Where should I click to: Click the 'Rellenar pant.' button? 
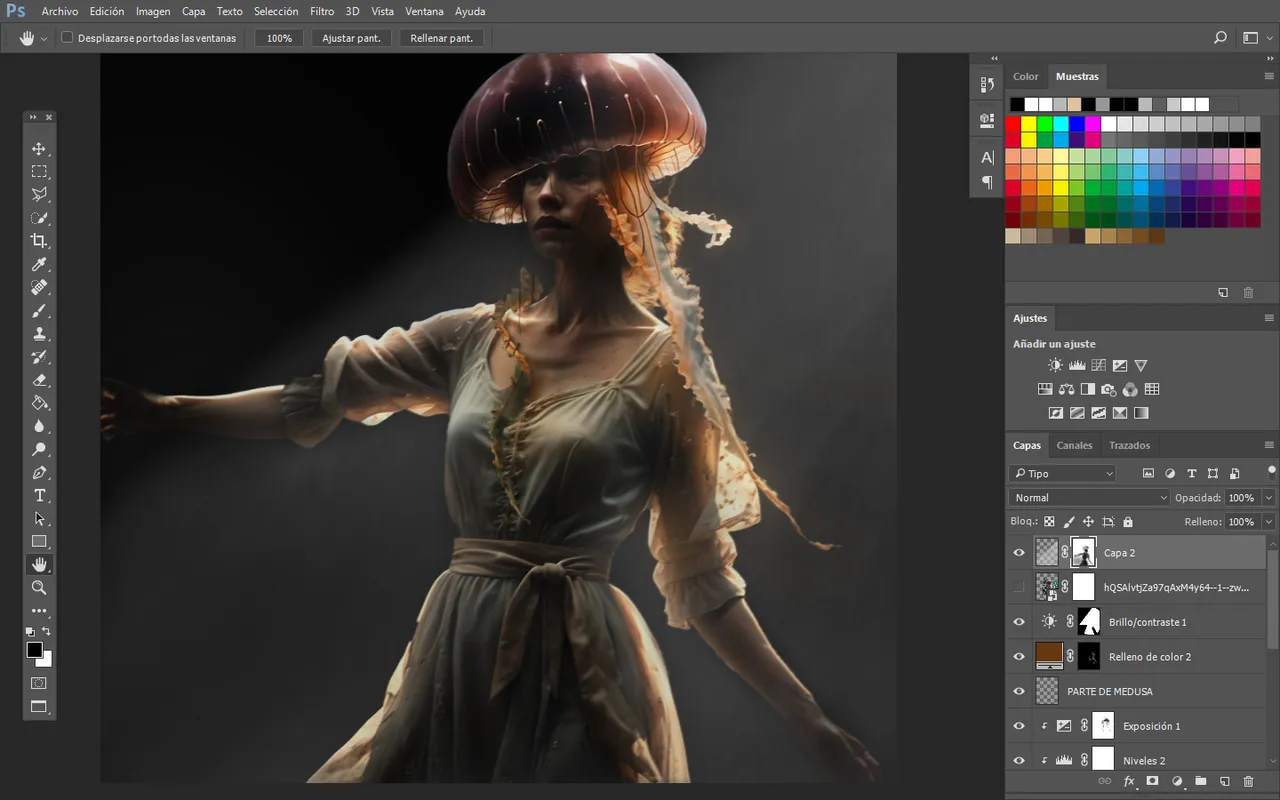pos(442,38)
